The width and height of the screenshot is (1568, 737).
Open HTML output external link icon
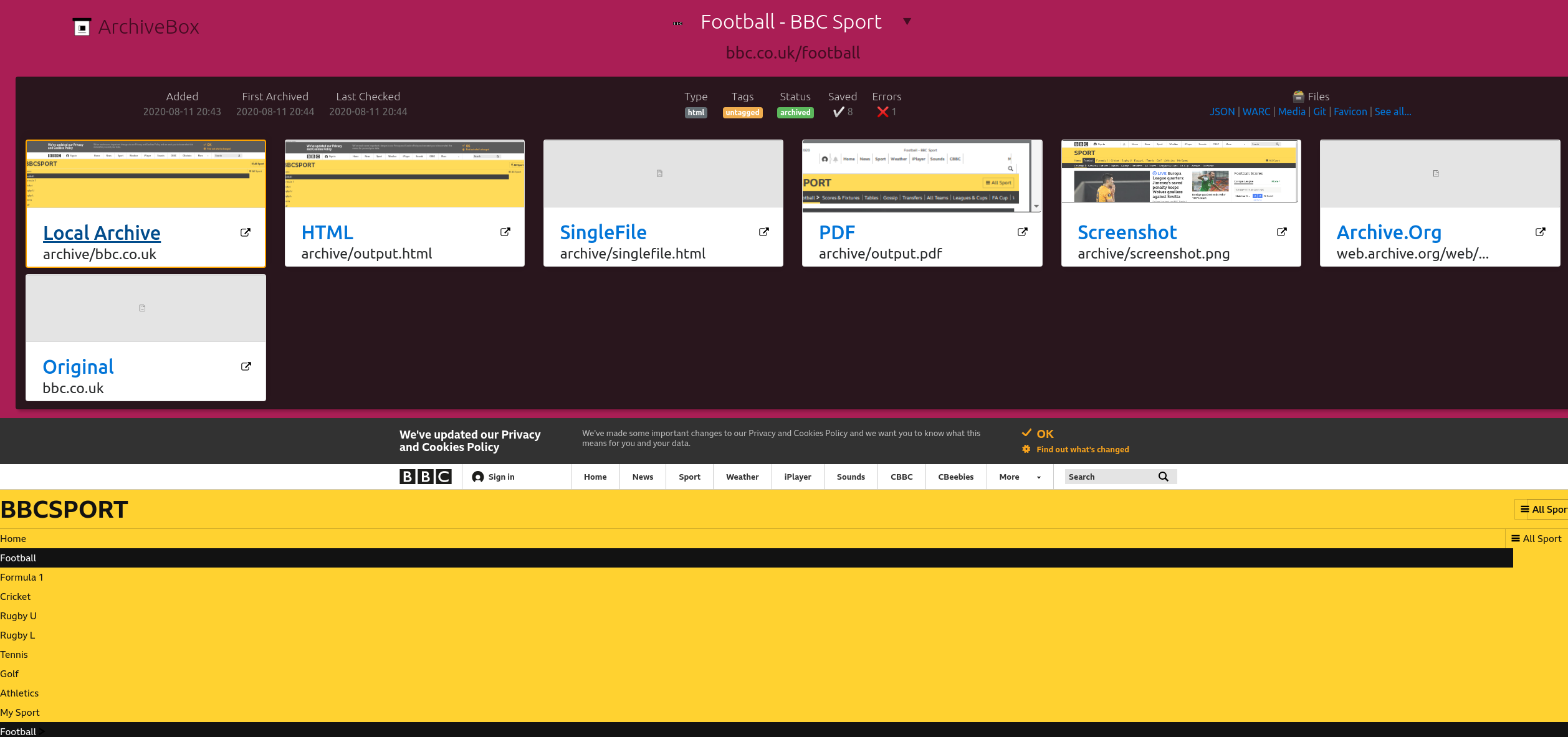505,232
